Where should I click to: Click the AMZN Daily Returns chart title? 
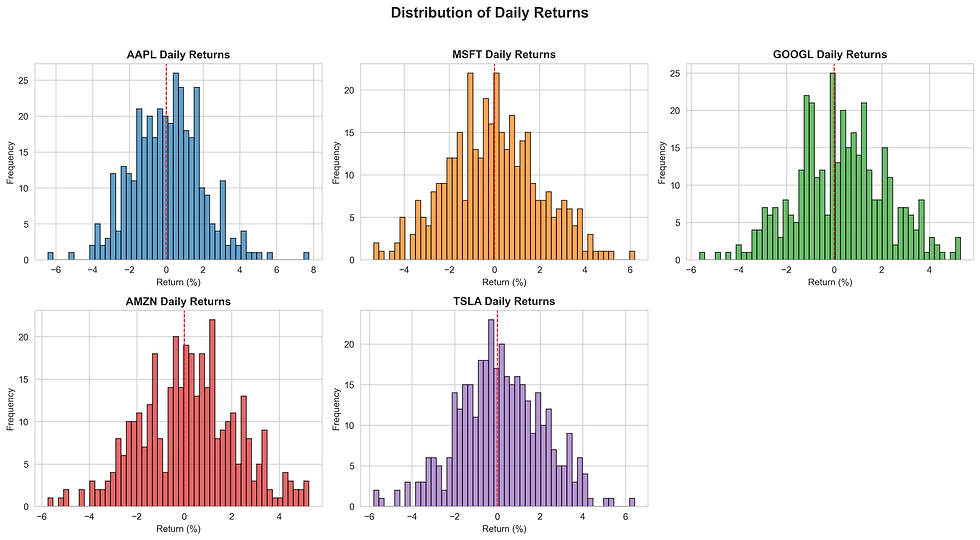click(x=178, y=301)
